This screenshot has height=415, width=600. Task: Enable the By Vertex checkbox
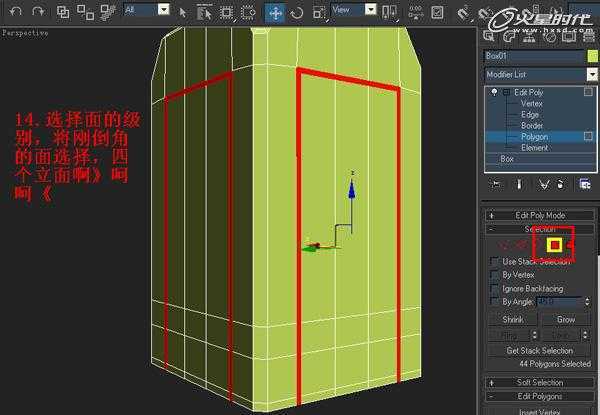coord(494,275)
